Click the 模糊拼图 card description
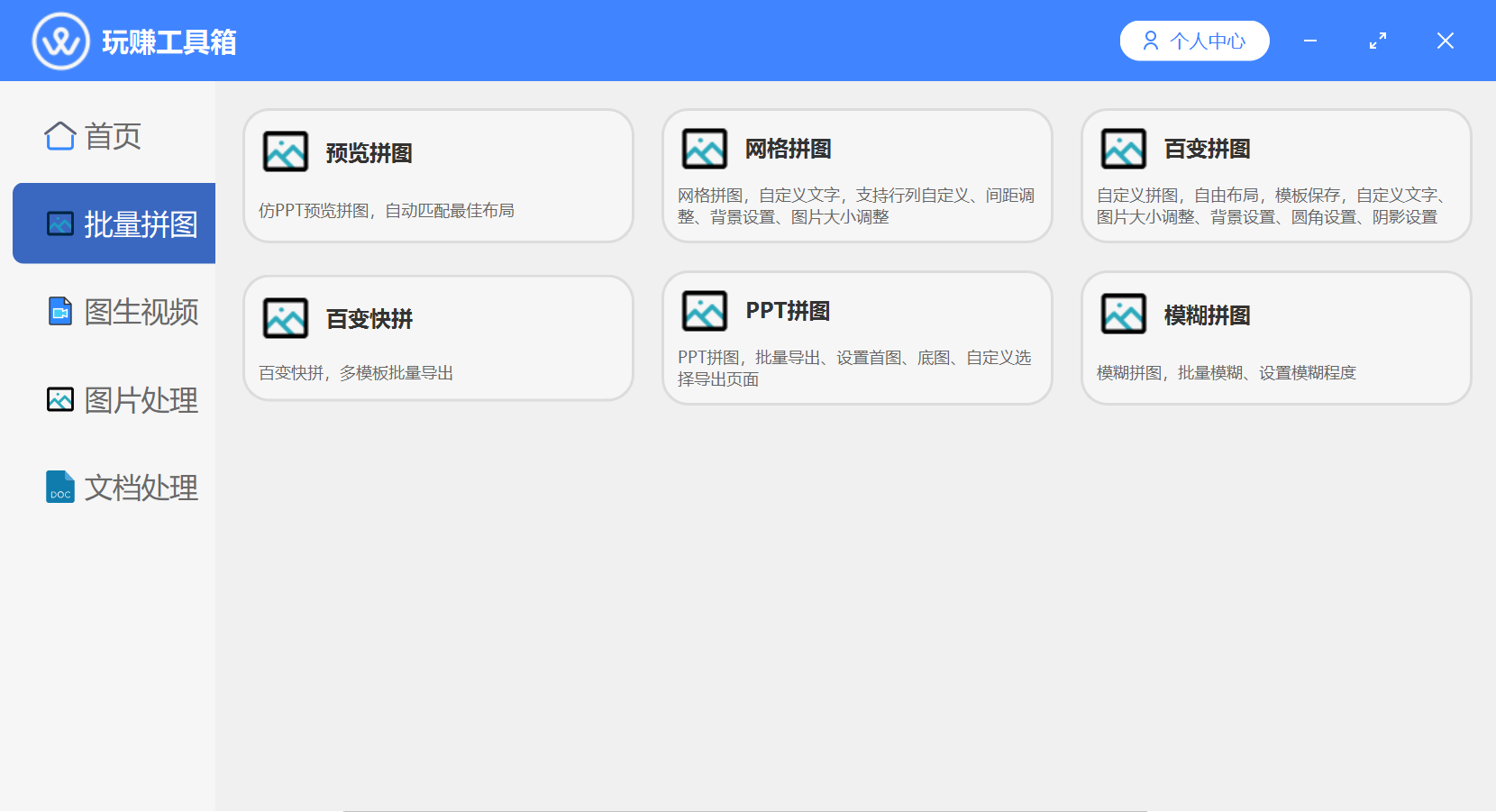 1226,373
